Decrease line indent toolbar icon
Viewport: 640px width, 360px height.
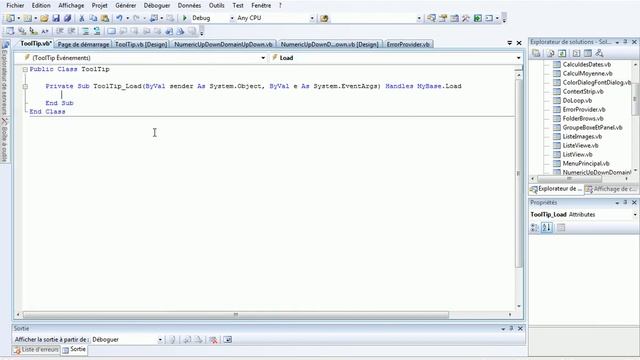(x=60, y=31)
